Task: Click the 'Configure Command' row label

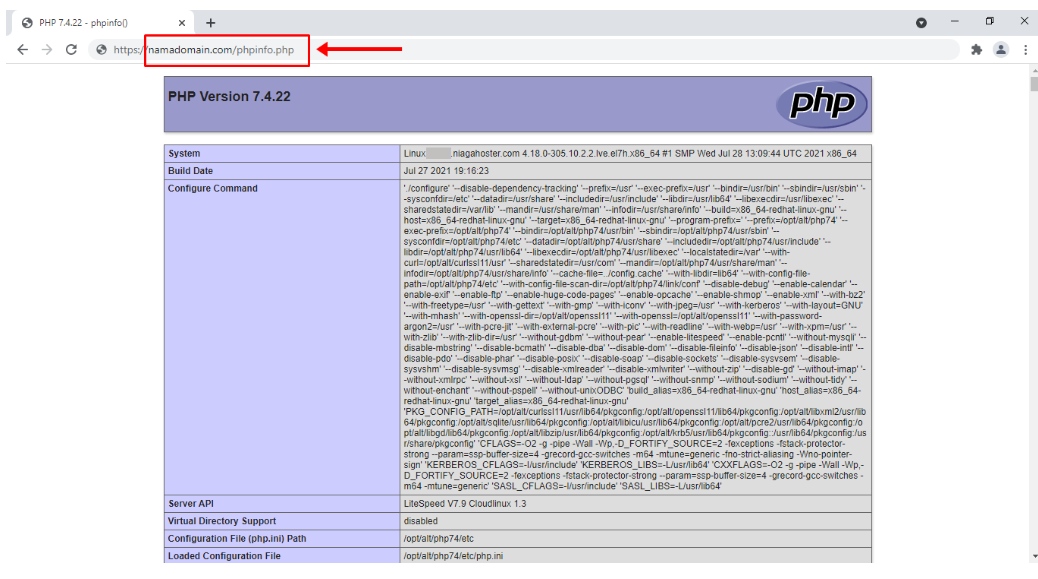Action: coord(212,189)
